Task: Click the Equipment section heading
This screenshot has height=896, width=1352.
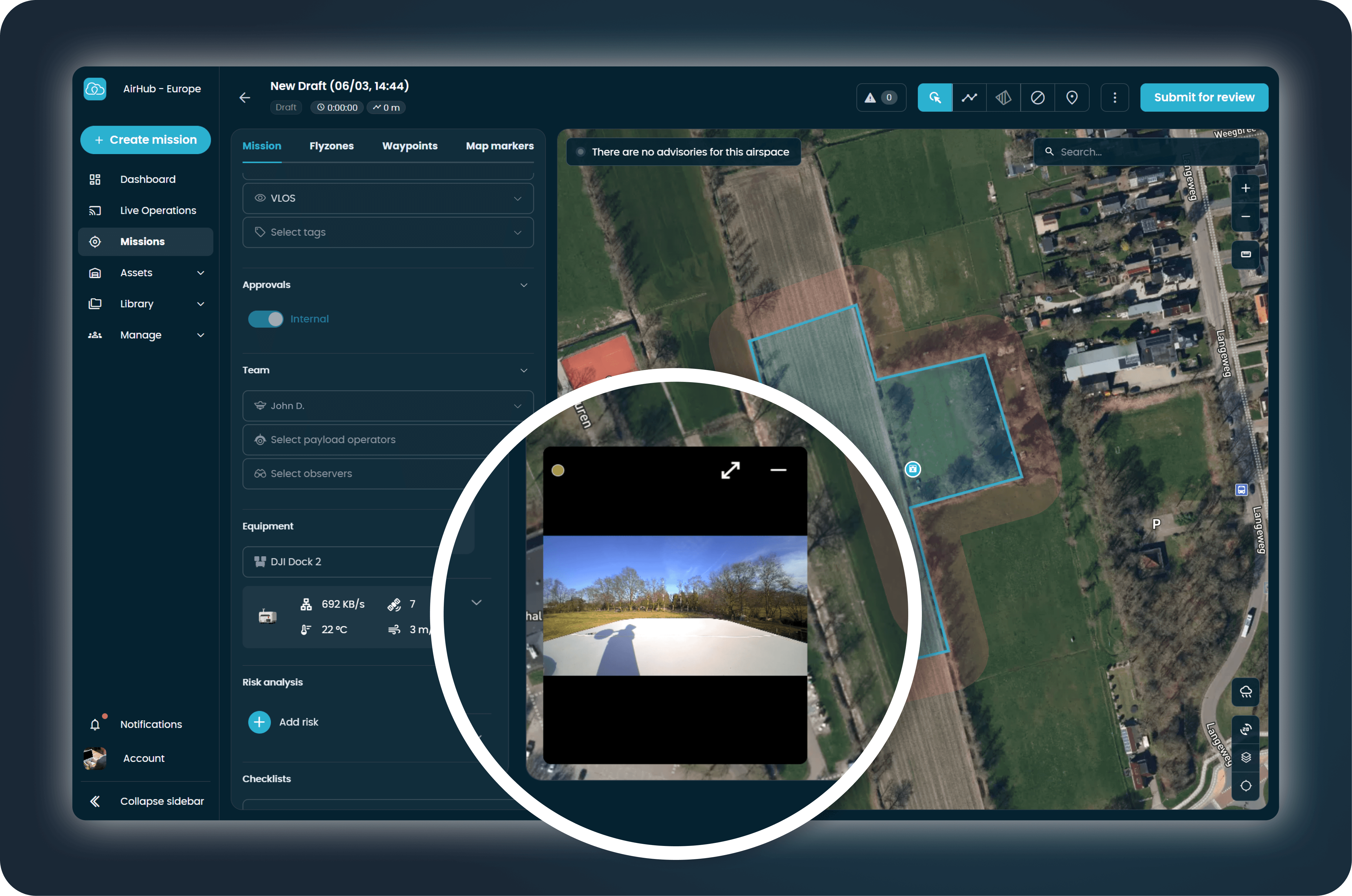Action: point(268,526)
